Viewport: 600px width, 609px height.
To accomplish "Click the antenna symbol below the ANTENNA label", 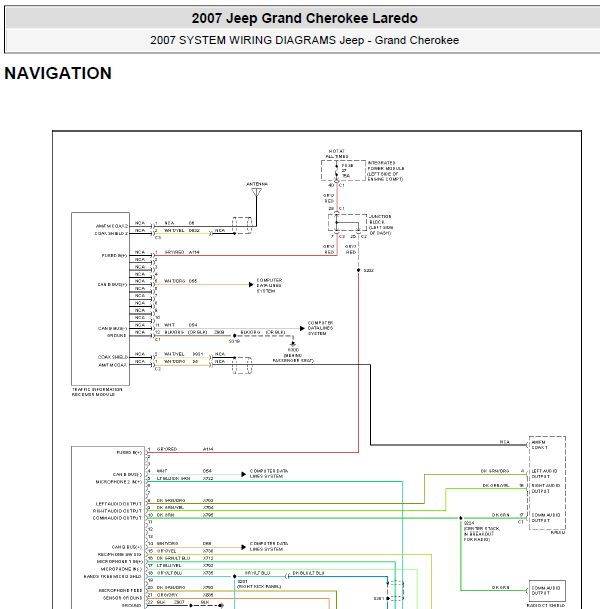I will [x=256, y=192].
